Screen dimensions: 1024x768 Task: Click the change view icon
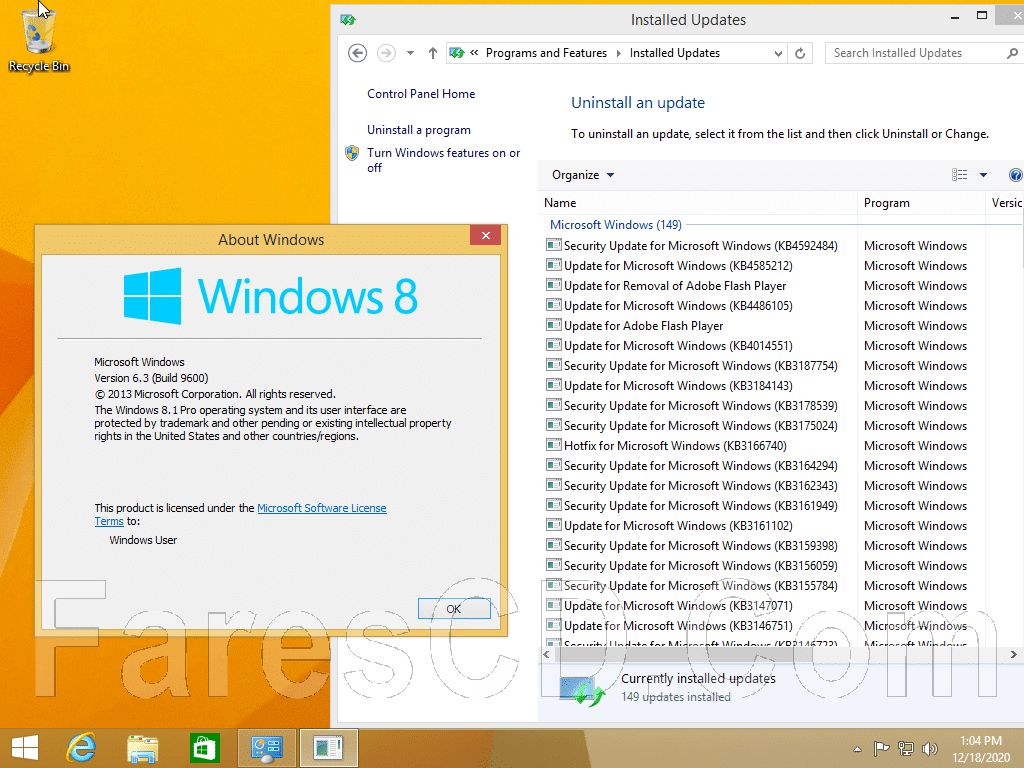[959, 174]
